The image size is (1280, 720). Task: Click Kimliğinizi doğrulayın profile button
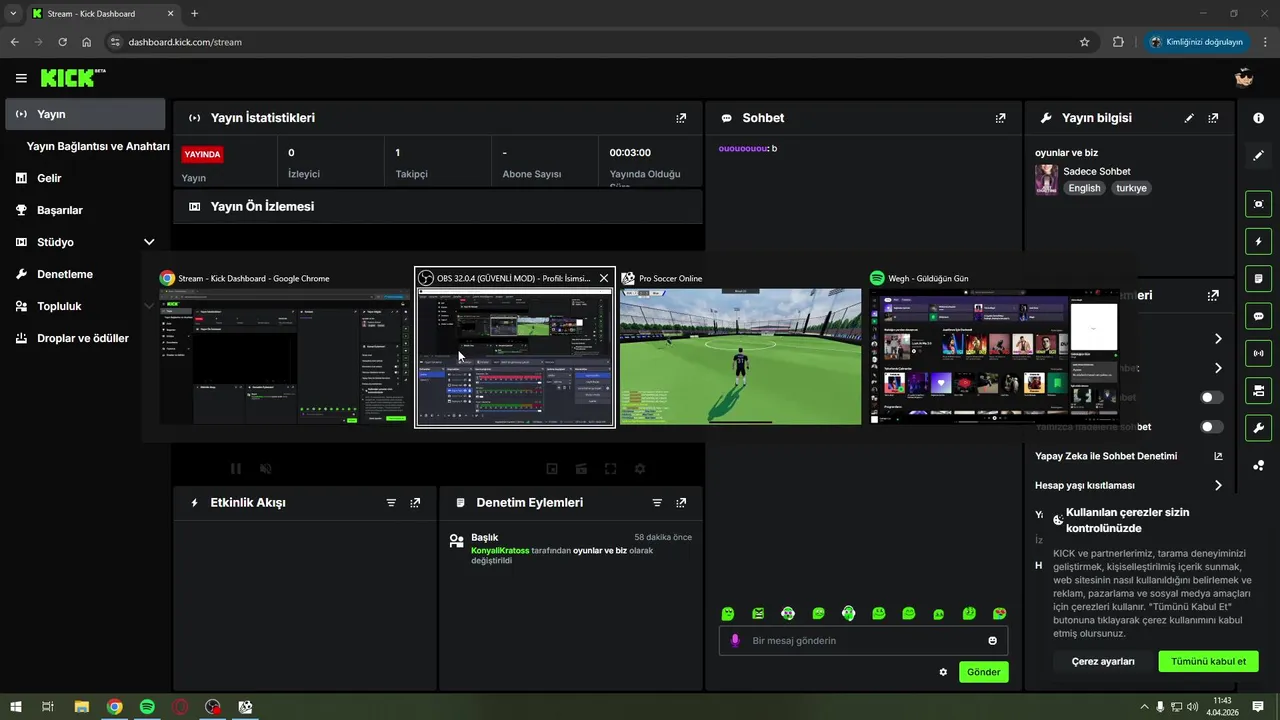[1197, 42]
